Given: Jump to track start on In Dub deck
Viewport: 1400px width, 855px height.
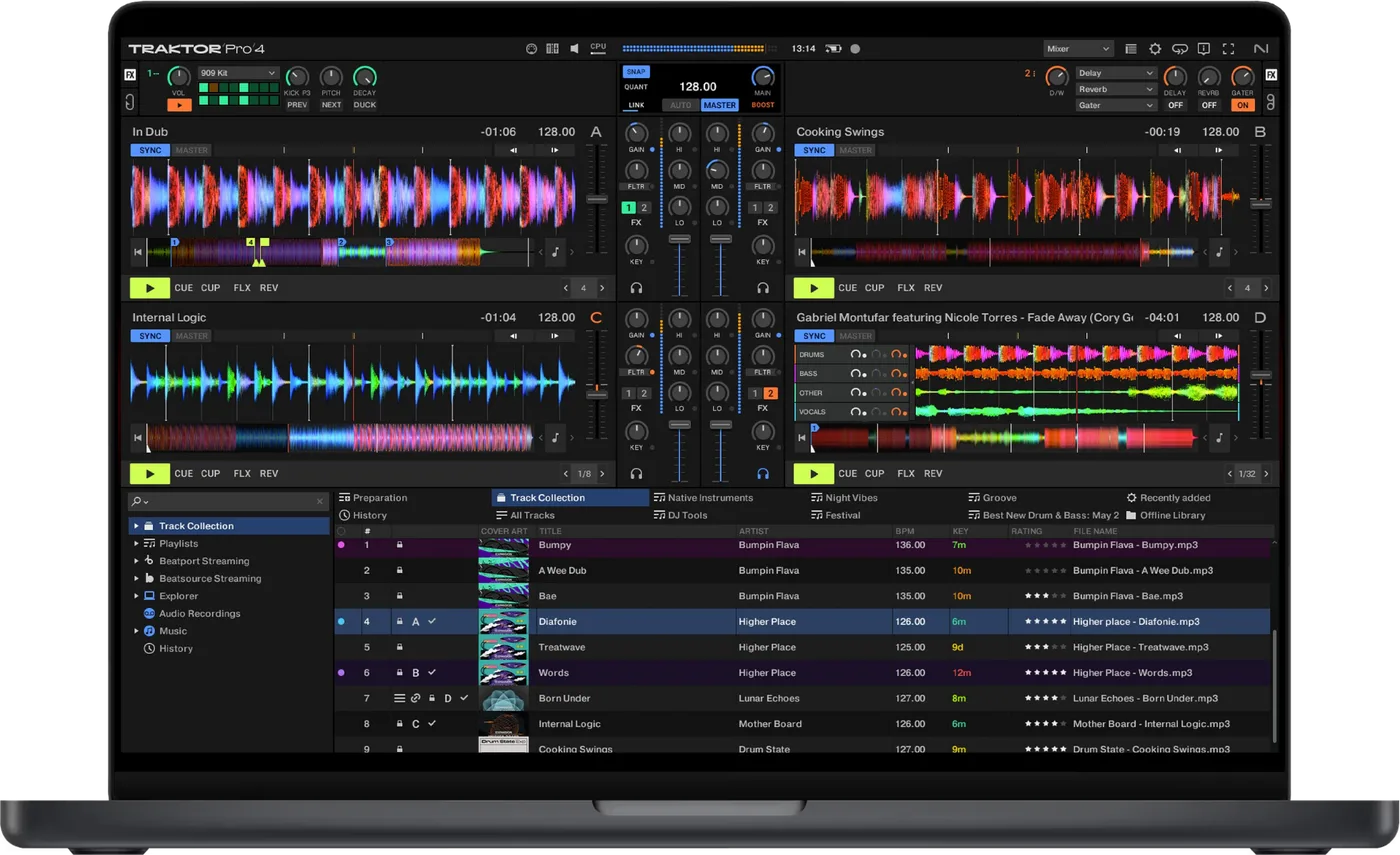Looking at the screenshot, I should tap(138, 252).
